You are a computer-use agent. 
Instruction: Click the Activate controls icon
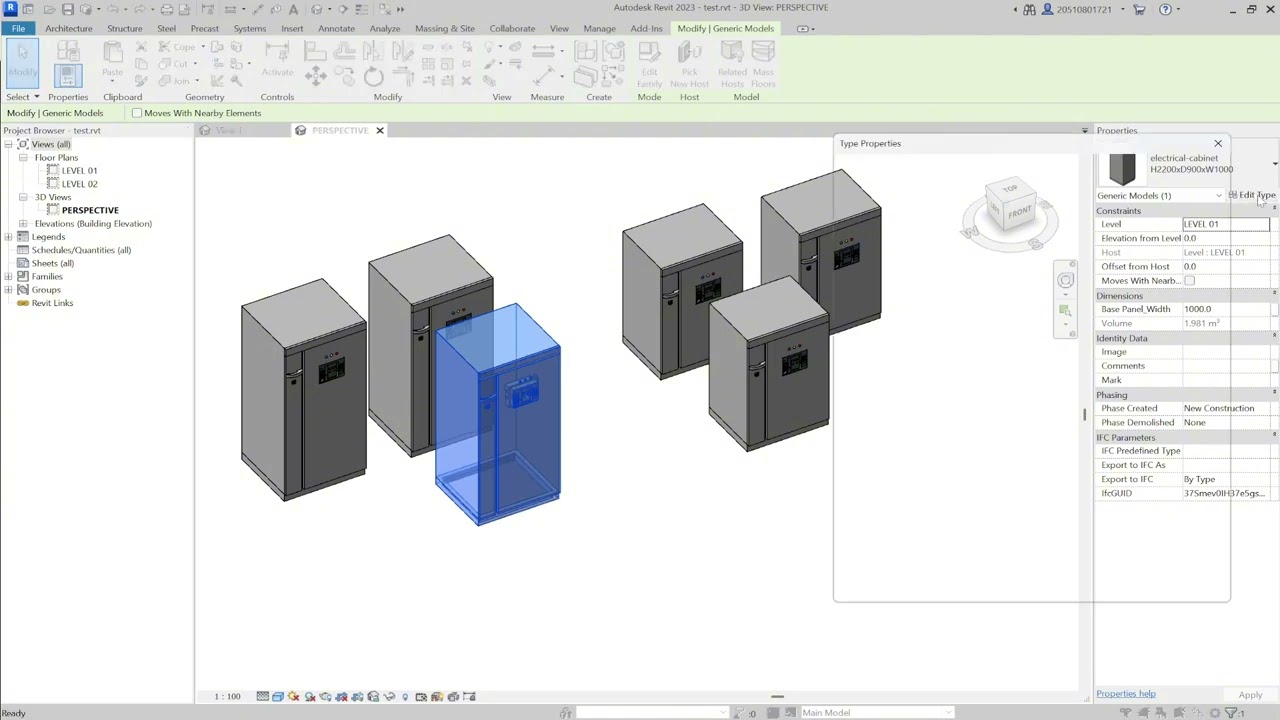pos(277,58)
